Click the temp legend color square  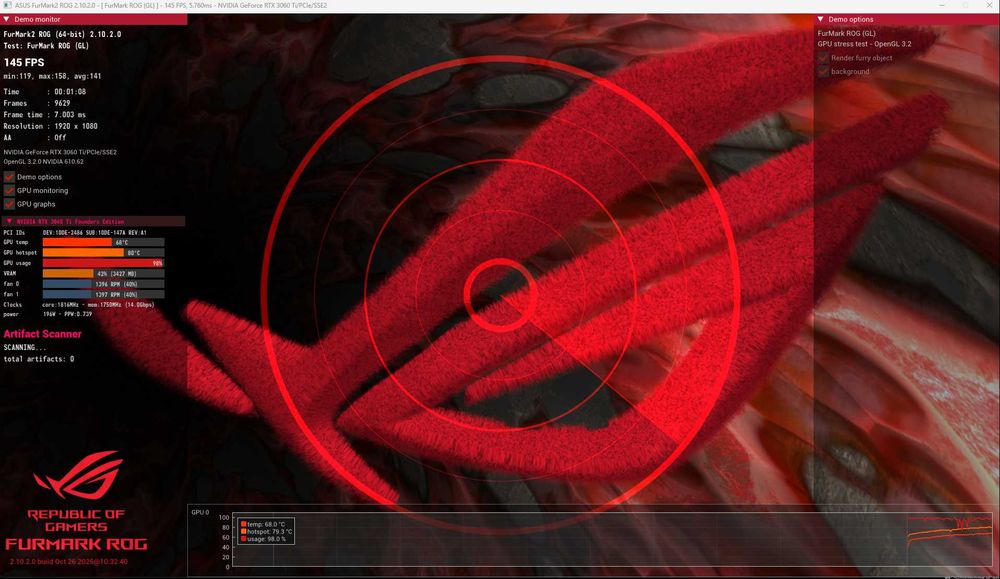[244, 524]
